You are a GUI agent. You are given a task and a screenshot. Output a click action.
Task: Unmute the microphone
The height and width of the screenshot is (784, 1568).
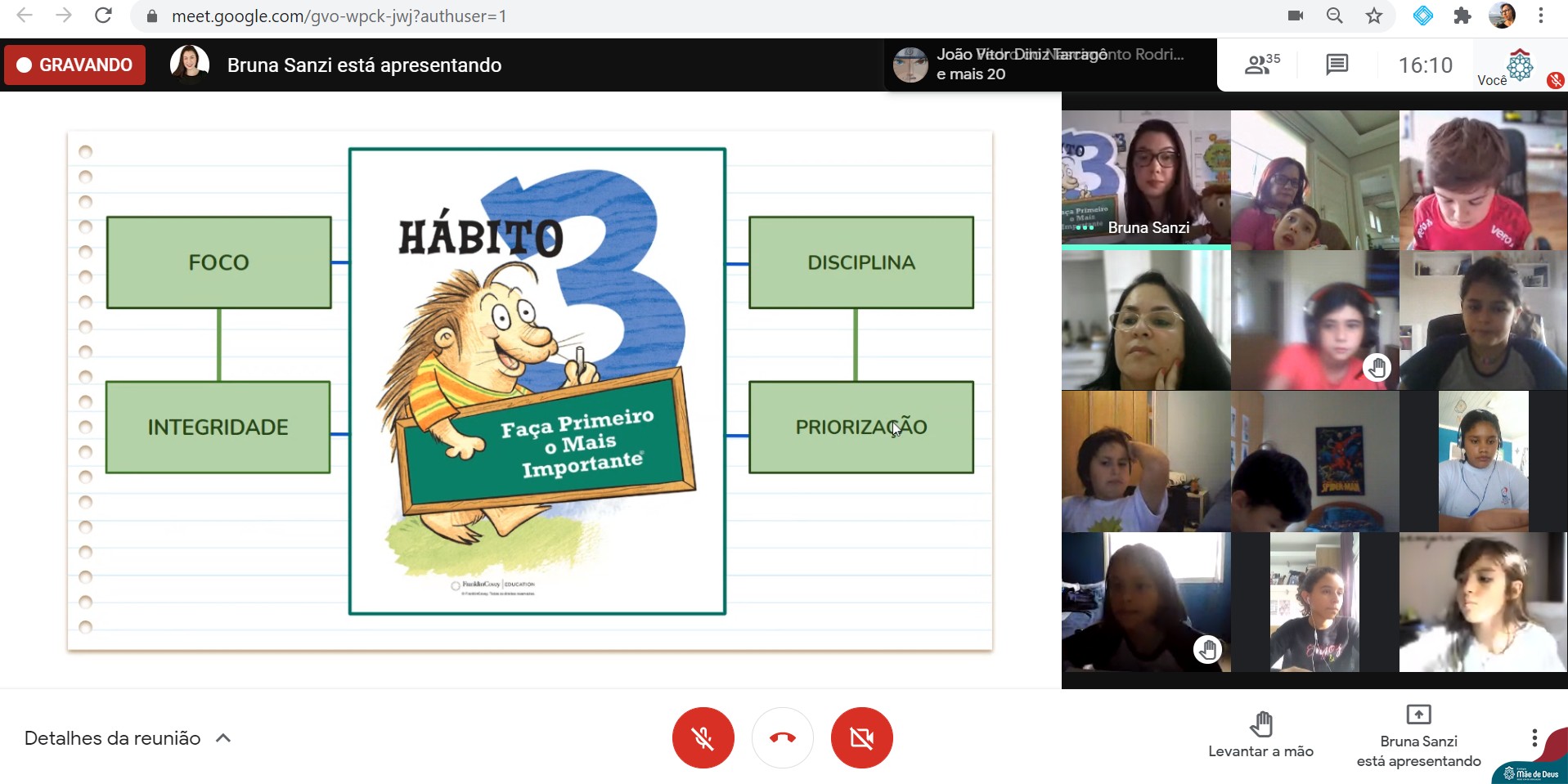[x=703, y=737]
